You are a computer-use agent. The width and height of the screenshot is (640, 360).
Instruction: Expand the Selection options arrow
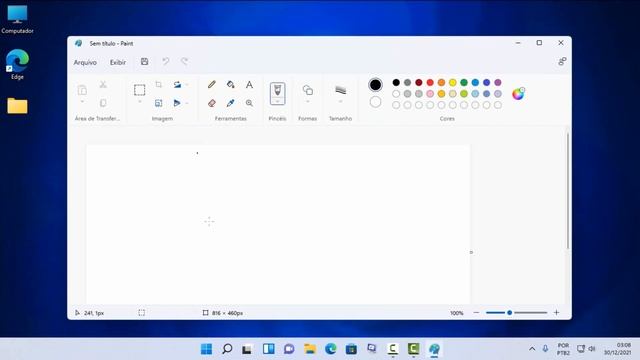point(140,102)
